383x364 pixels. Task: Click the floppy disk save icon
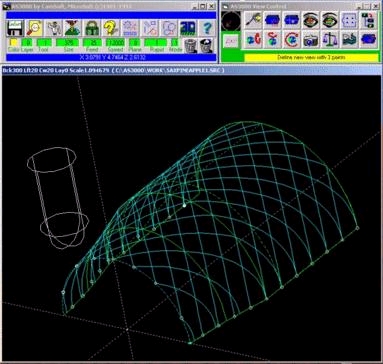coord(15,28)
